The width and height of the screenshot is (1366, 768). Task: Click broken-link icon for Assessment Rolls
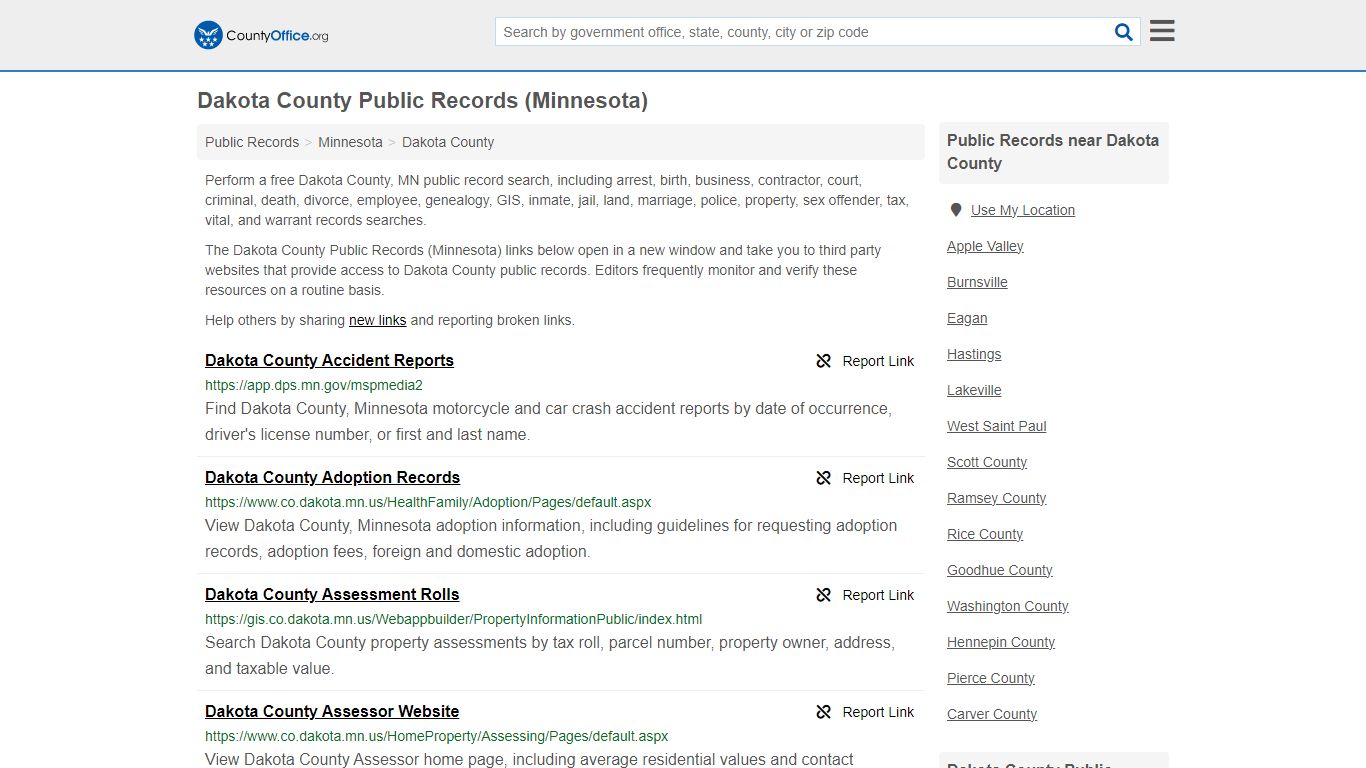point(824,595)
